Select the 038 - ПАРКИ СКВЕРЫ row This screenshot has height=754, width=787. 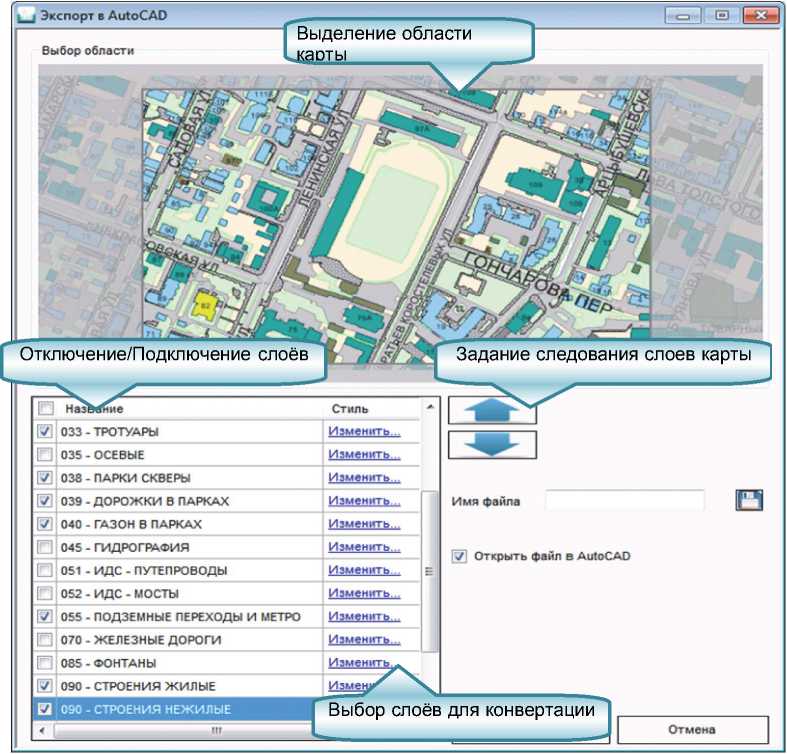(227, 477)
